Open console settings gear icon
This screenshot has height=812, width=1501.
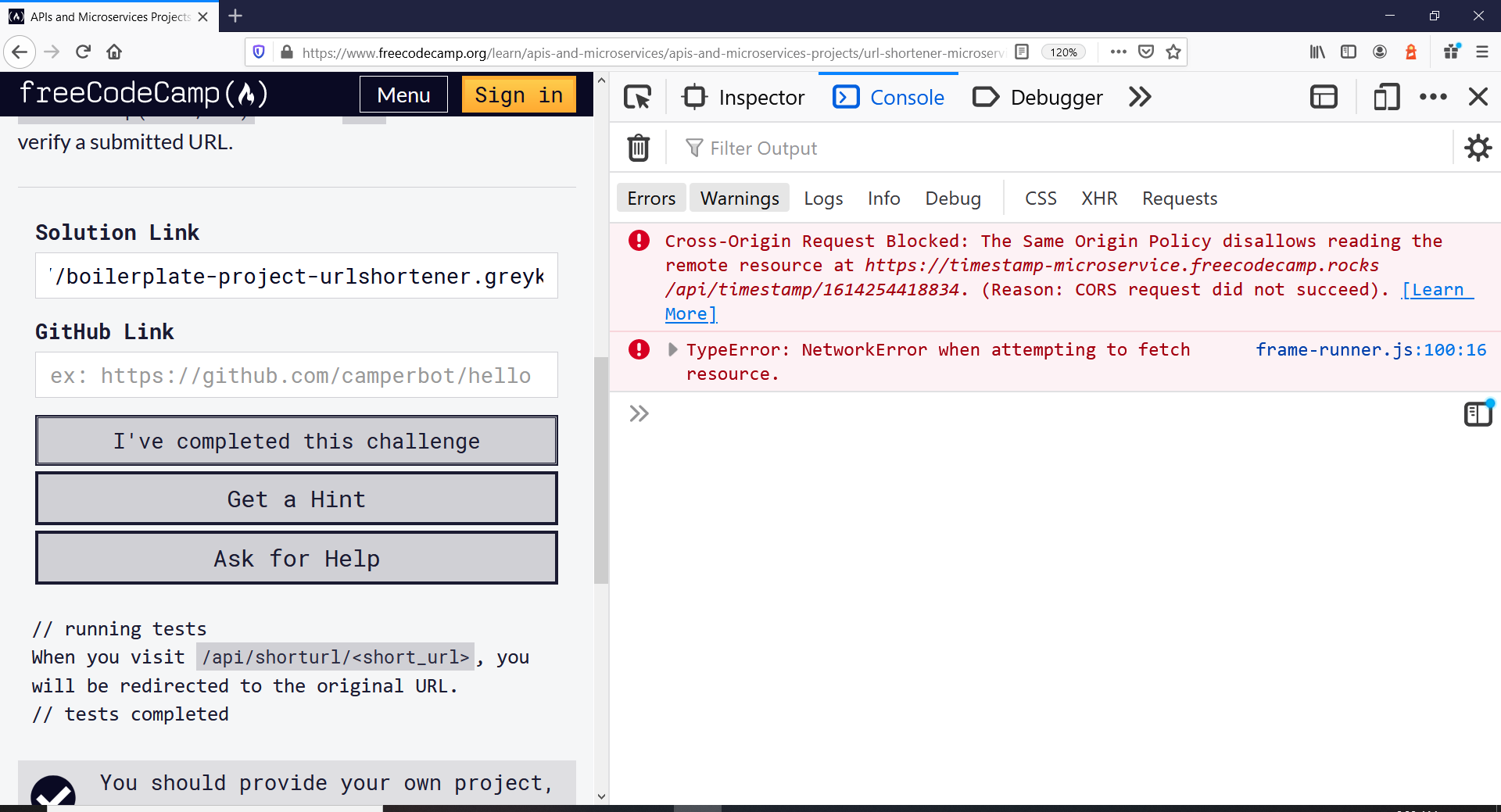(1478, 148)
